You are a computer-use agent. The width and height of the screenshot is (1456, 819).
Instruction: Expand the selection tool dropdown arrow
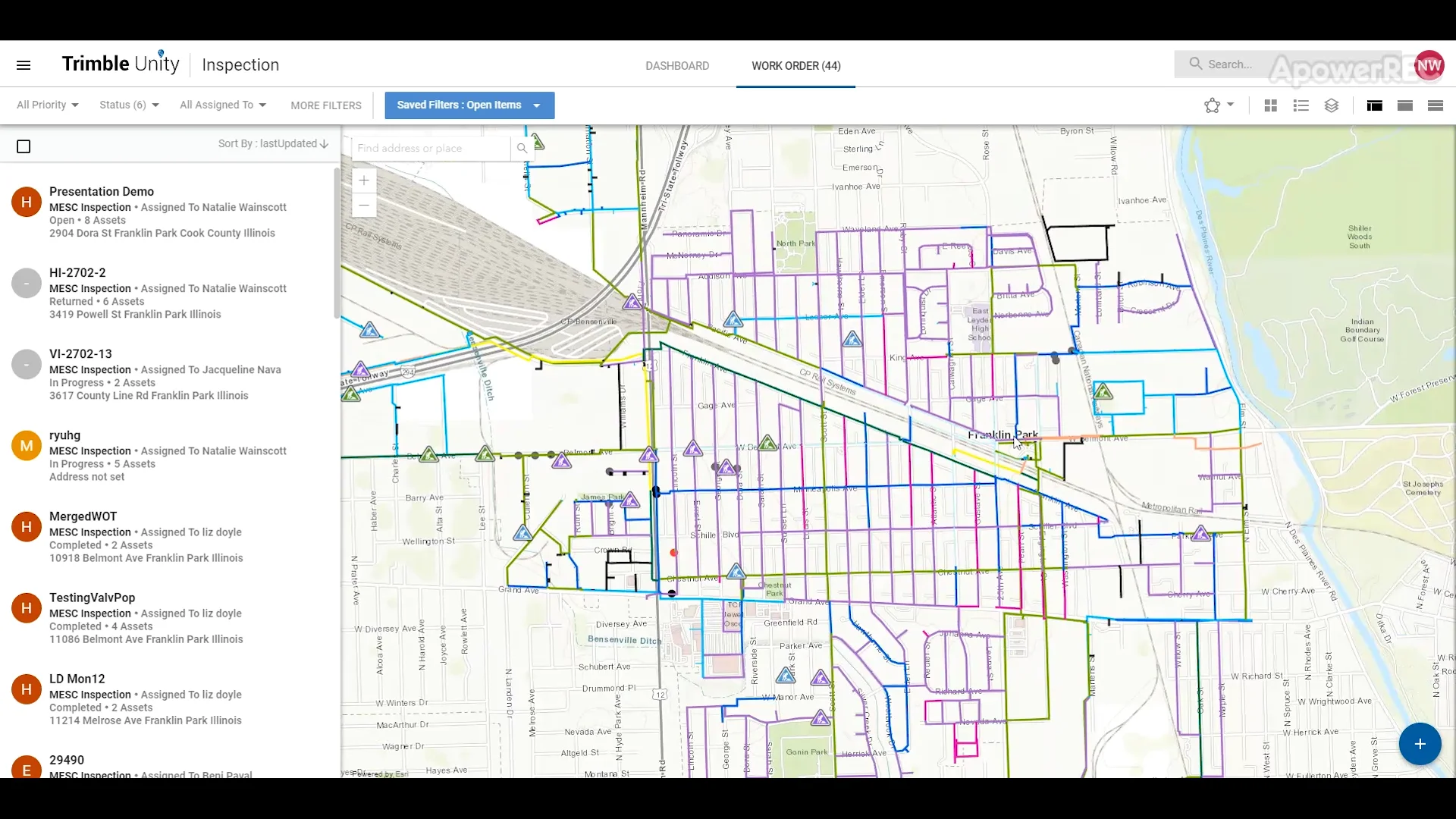1231,105
